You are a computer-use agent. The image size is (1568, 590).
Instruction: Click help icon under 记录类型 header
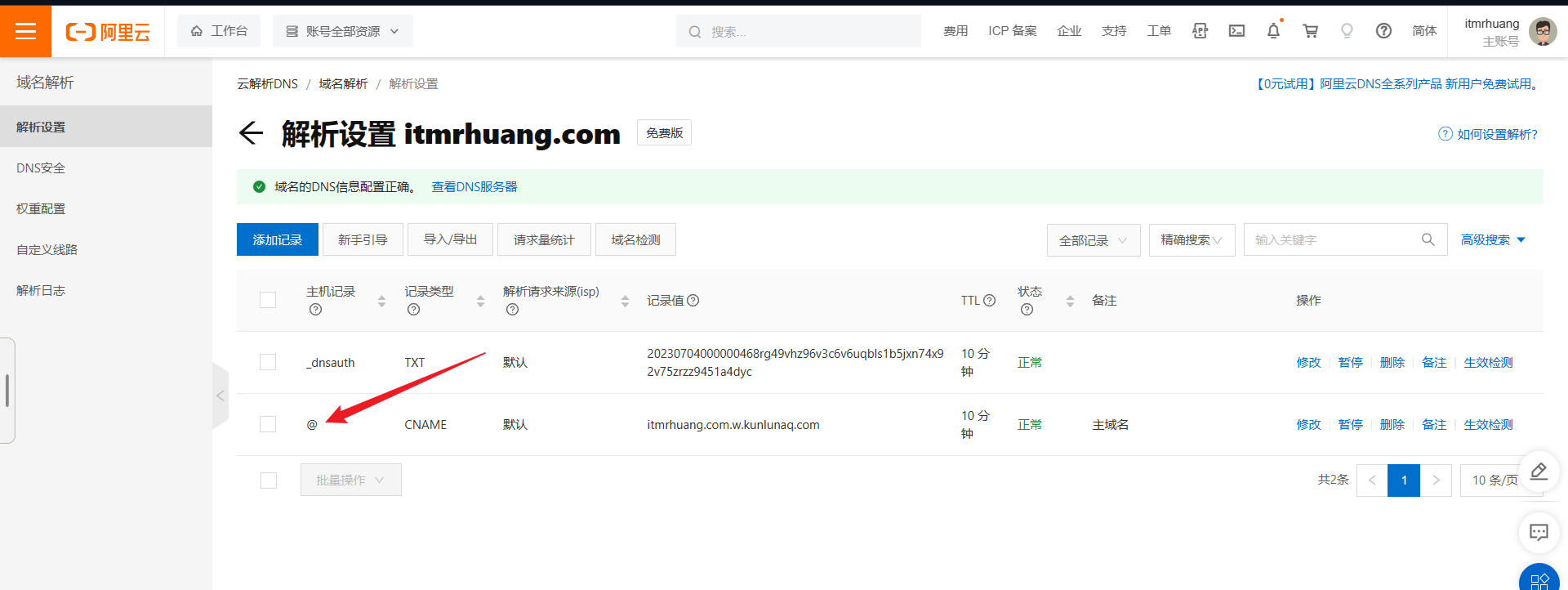(x=413, y=310)
